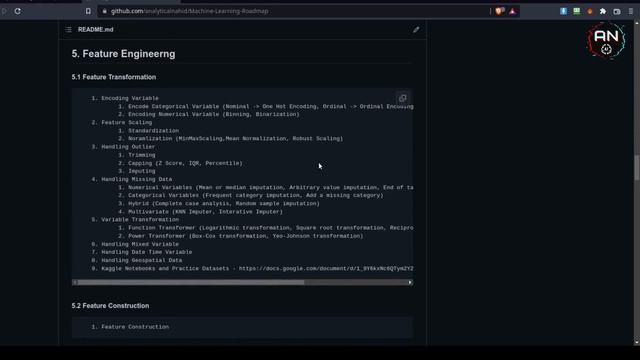Open the Extensions puzzle piece menu
Viewport: 640px width, 360px height.
pos(603,11)
